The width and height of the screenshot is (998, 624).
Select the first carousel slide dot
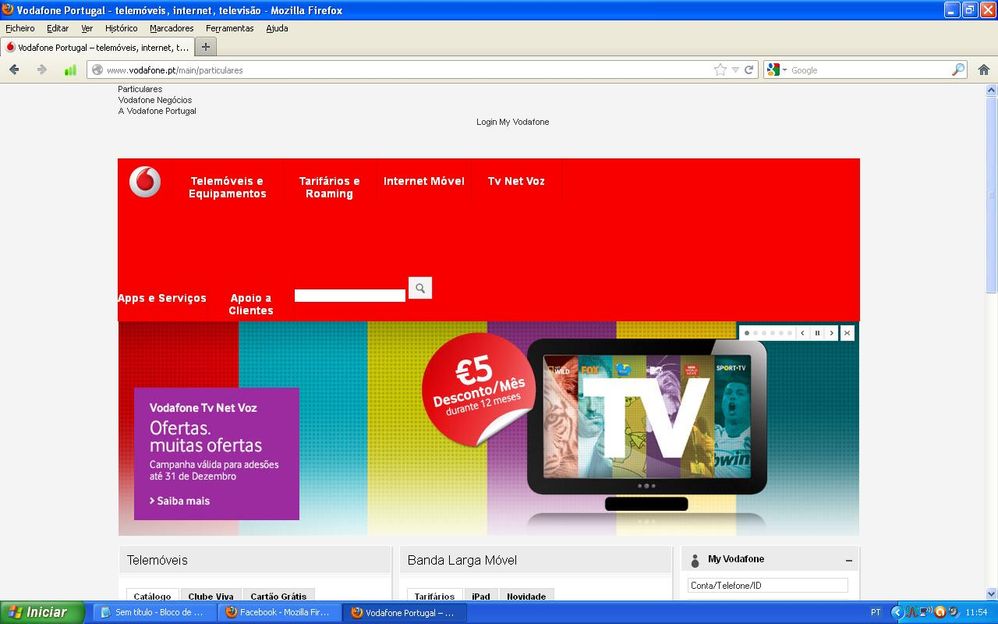(x=747, y=333)
